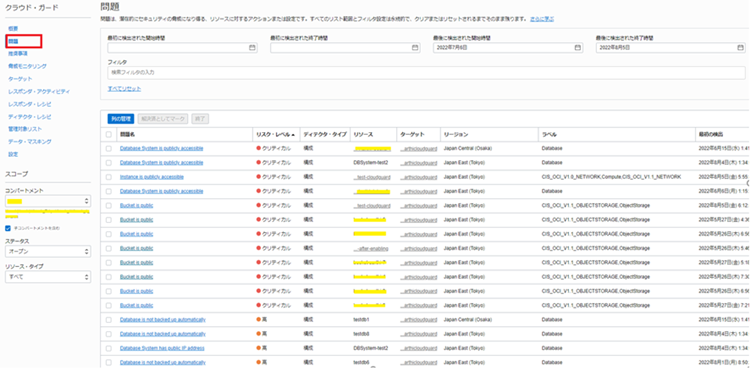Select checkbox for the testdb1 row
This screenshot has width=750, height=382.
(x=109, y=319)
